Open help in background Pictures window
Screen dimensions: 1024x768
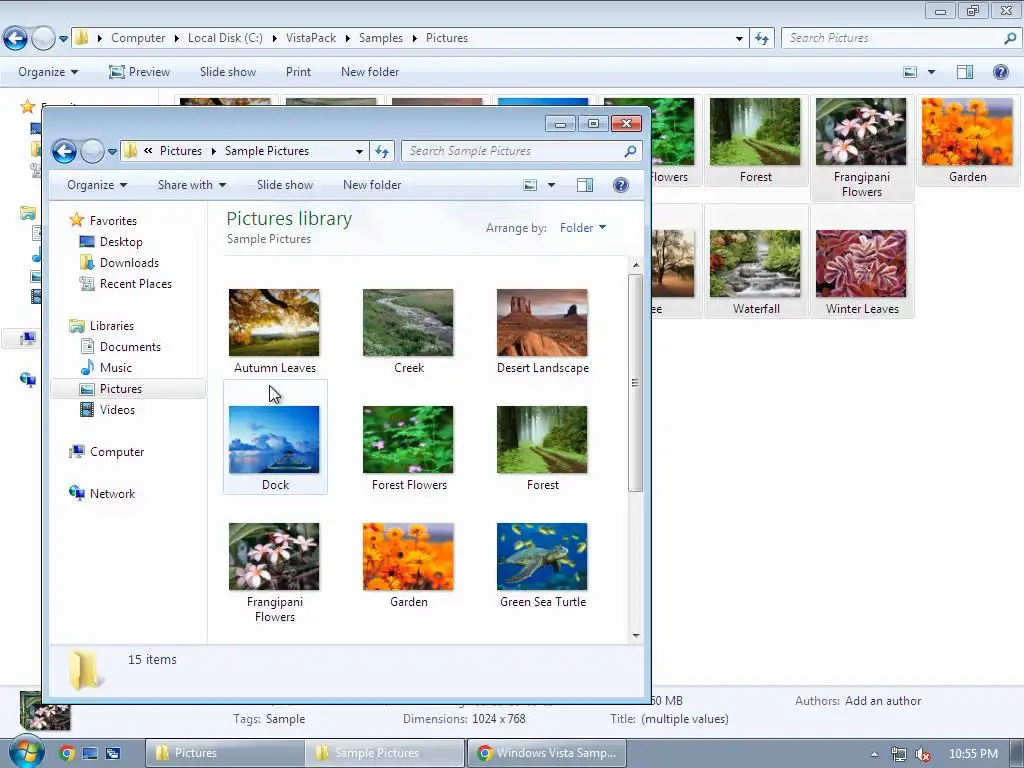coord(1000,72)
